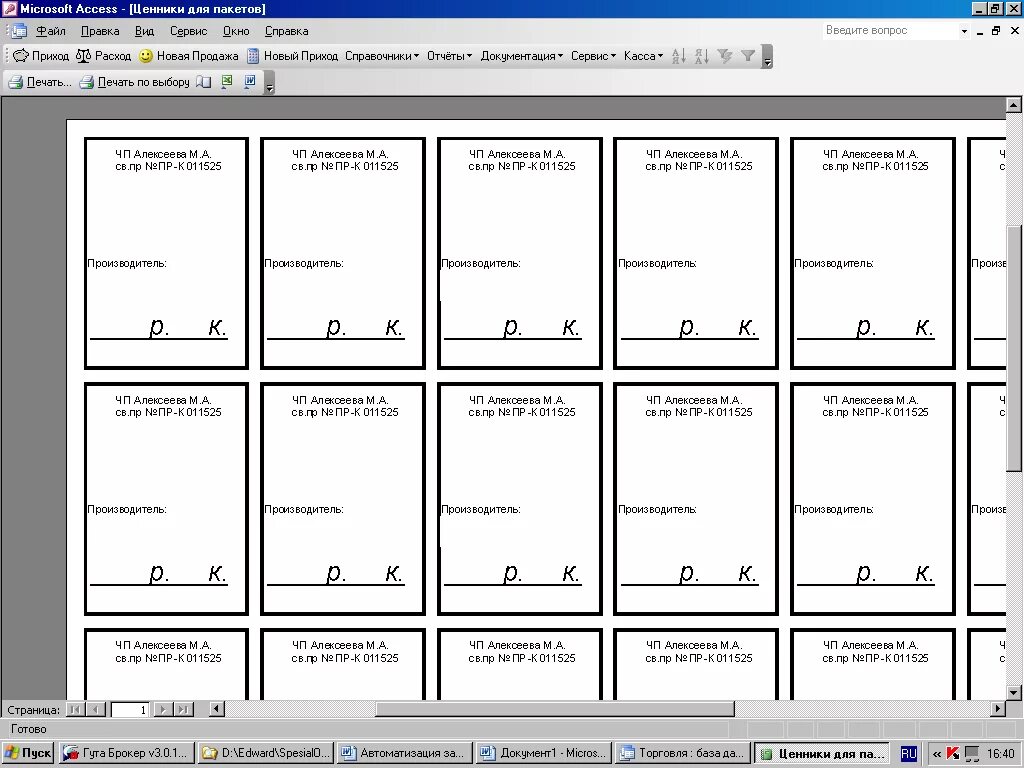1024x768 pixels.
Task: Click the open book preview icon
Action: pos(204,82)
